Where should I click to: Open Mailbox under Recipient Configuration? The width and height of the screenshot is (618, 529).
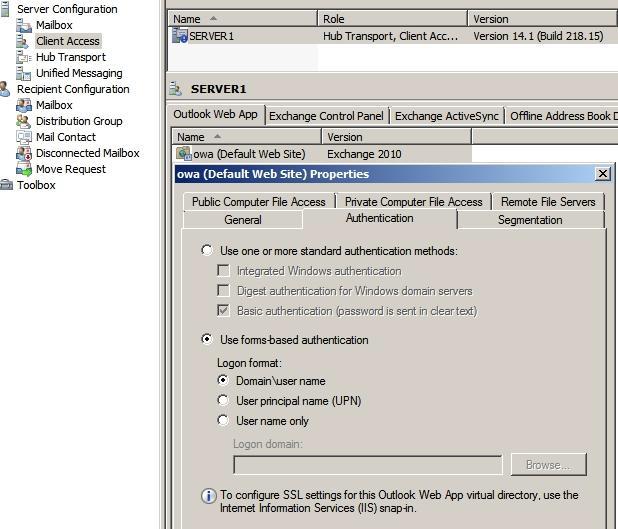point(54,105)
